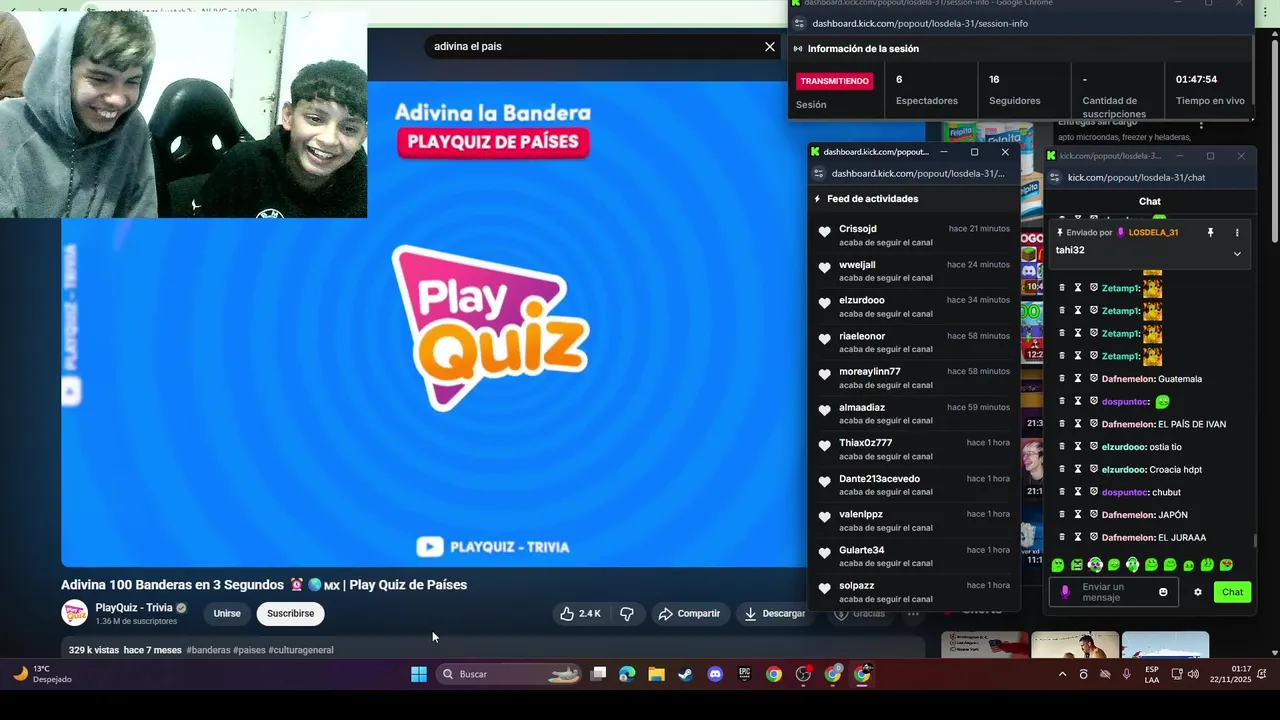Select the 'Información de la sesión' header

(x=863, y=48)
